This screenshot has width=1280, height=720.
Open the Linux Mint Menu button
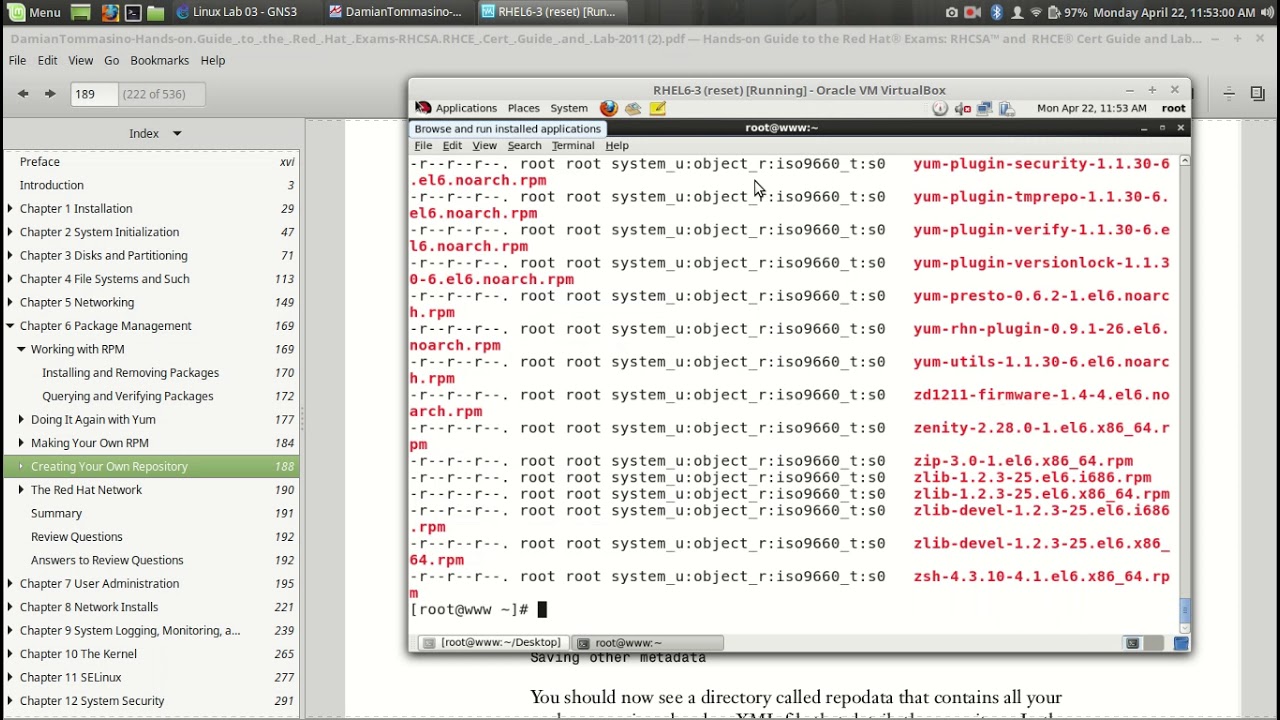tap(35, 12)
